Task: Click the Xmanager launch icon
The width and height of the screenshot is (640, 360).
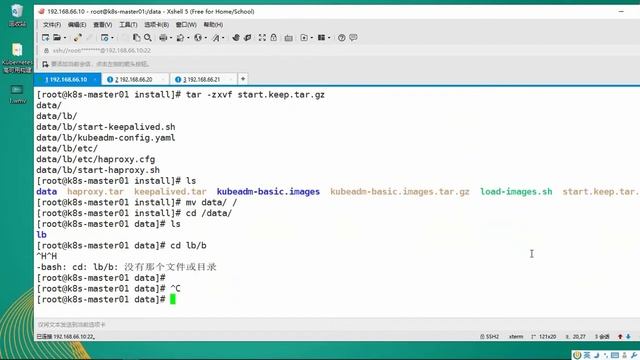Action: (x=247, y=38)
